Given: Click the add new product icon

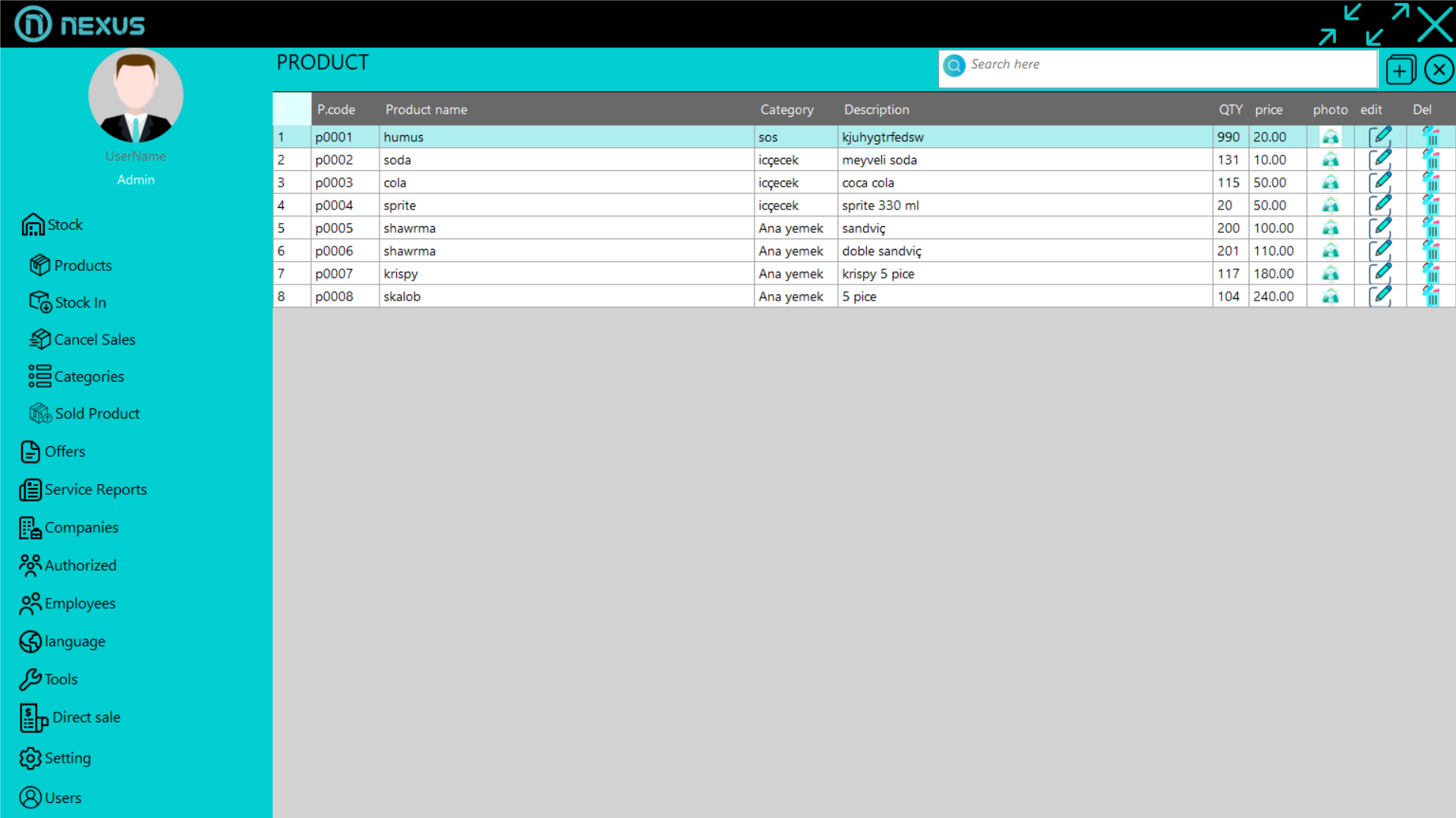Looking at the screenshot, I should click(1401, 70).
